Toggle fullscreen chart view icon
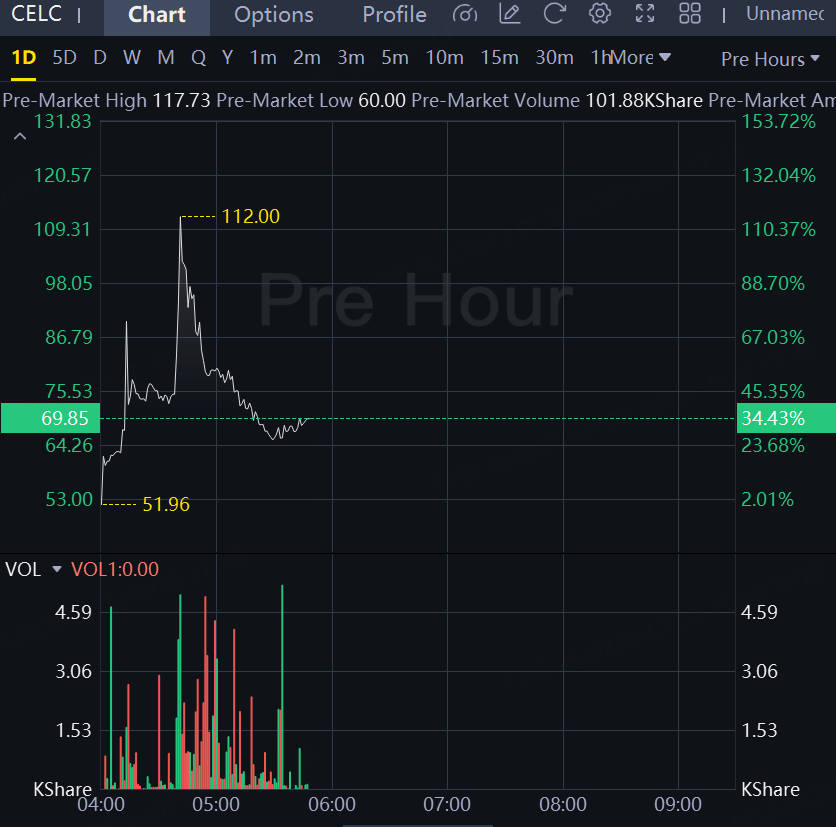 tap(645, 14)
